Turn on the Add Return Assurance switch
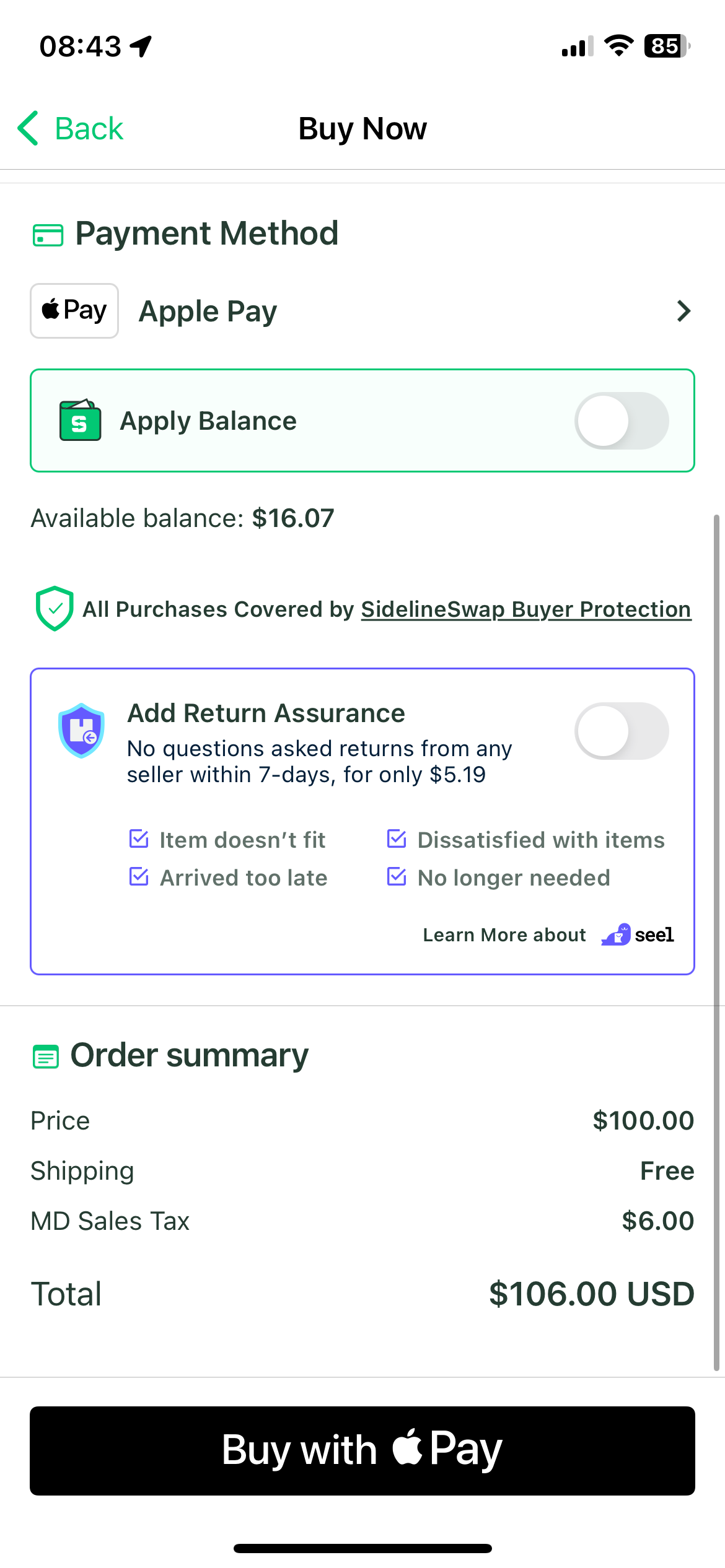This screenshot has height=1568, width=725. pyautogui.click(x=622, y=731)
